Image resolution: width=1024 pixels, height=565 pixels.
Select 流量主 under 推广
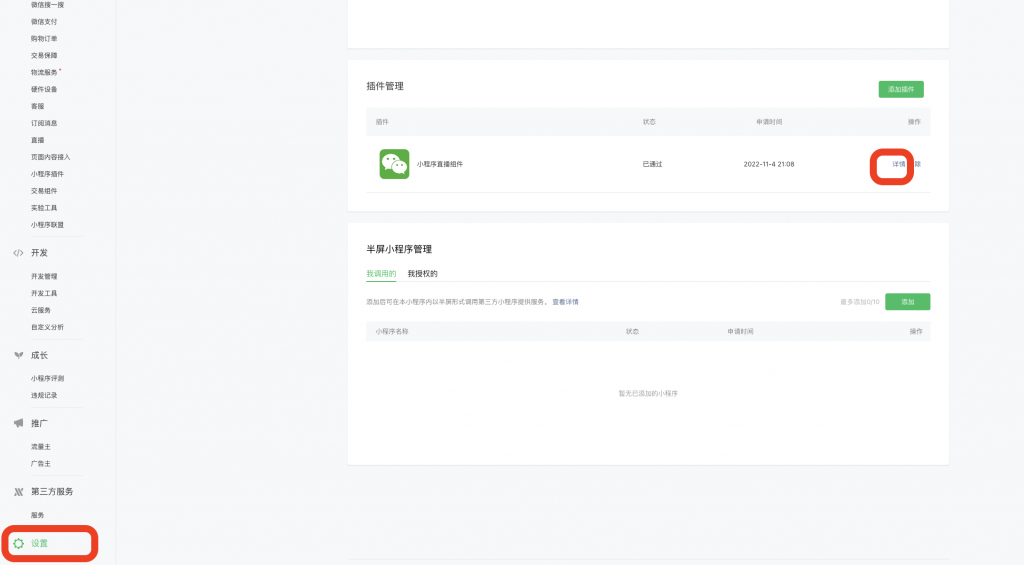point(41,446)
